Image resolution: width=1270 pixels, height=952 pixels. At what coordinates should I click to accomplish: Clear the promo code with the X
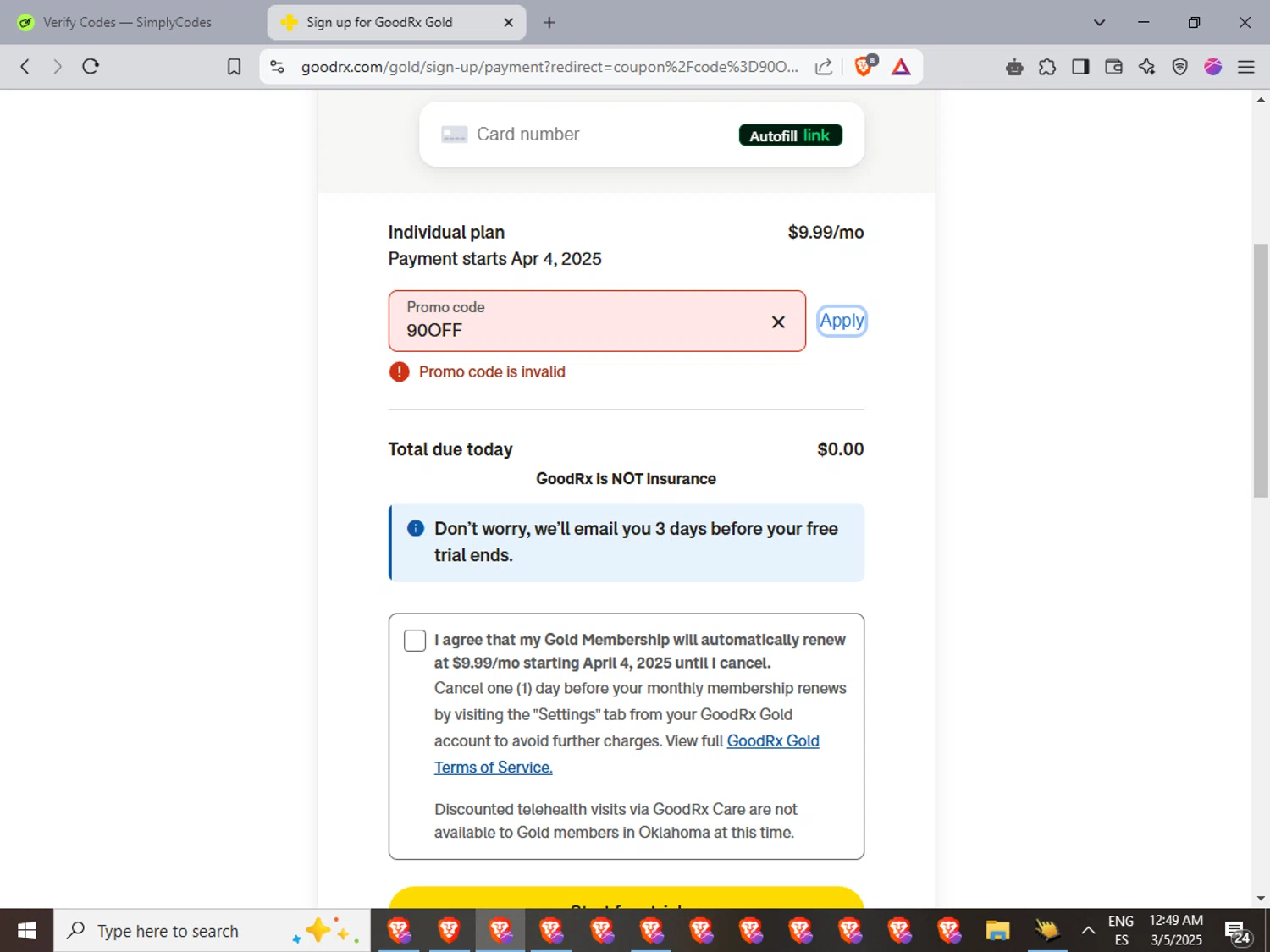778,322
